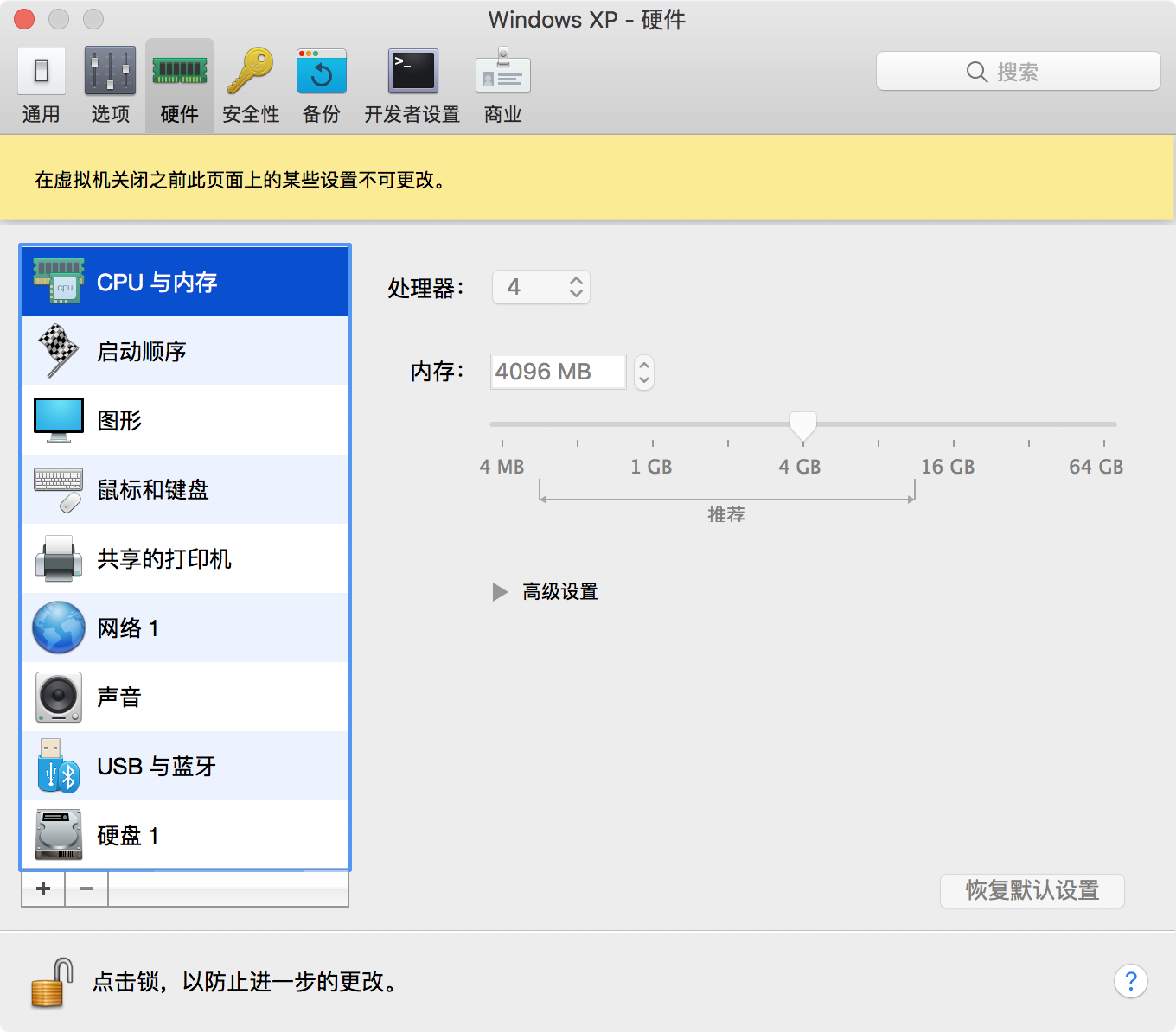This screenshot has width=1176, height=1032.
Task: Open the 安全性 (Security) key icon
Action: point(251,85)
